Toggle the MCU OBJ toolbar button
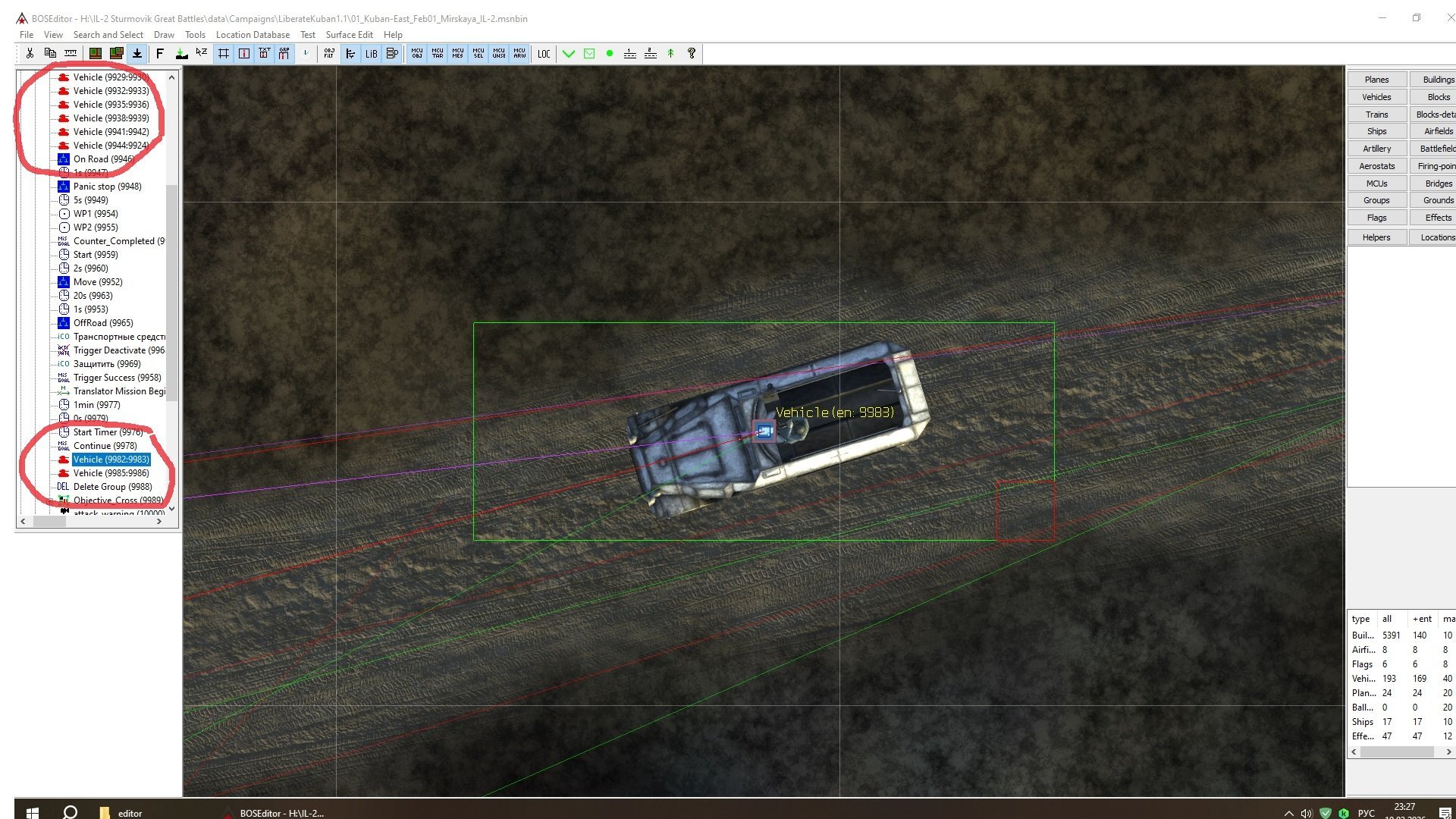The image size is (1456, 819). (417, 53)
